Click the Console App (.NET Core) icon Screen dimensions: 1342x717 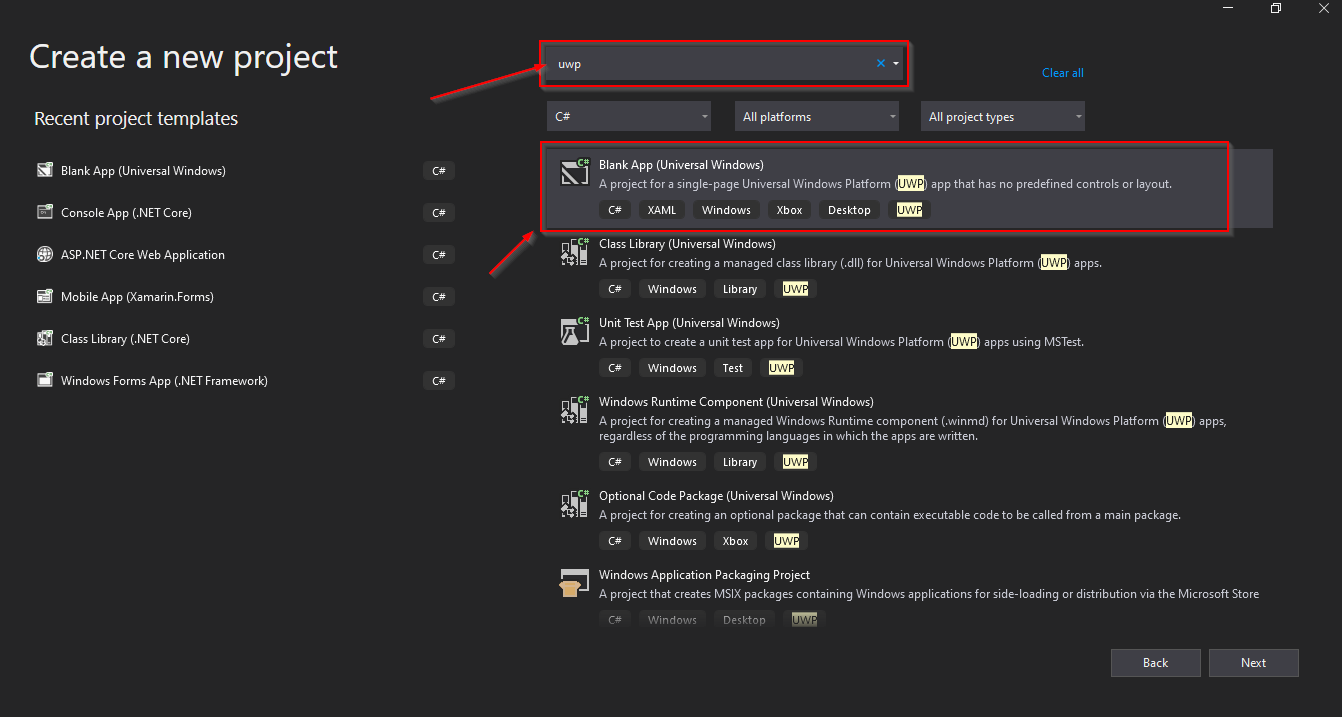pos(45,212)
